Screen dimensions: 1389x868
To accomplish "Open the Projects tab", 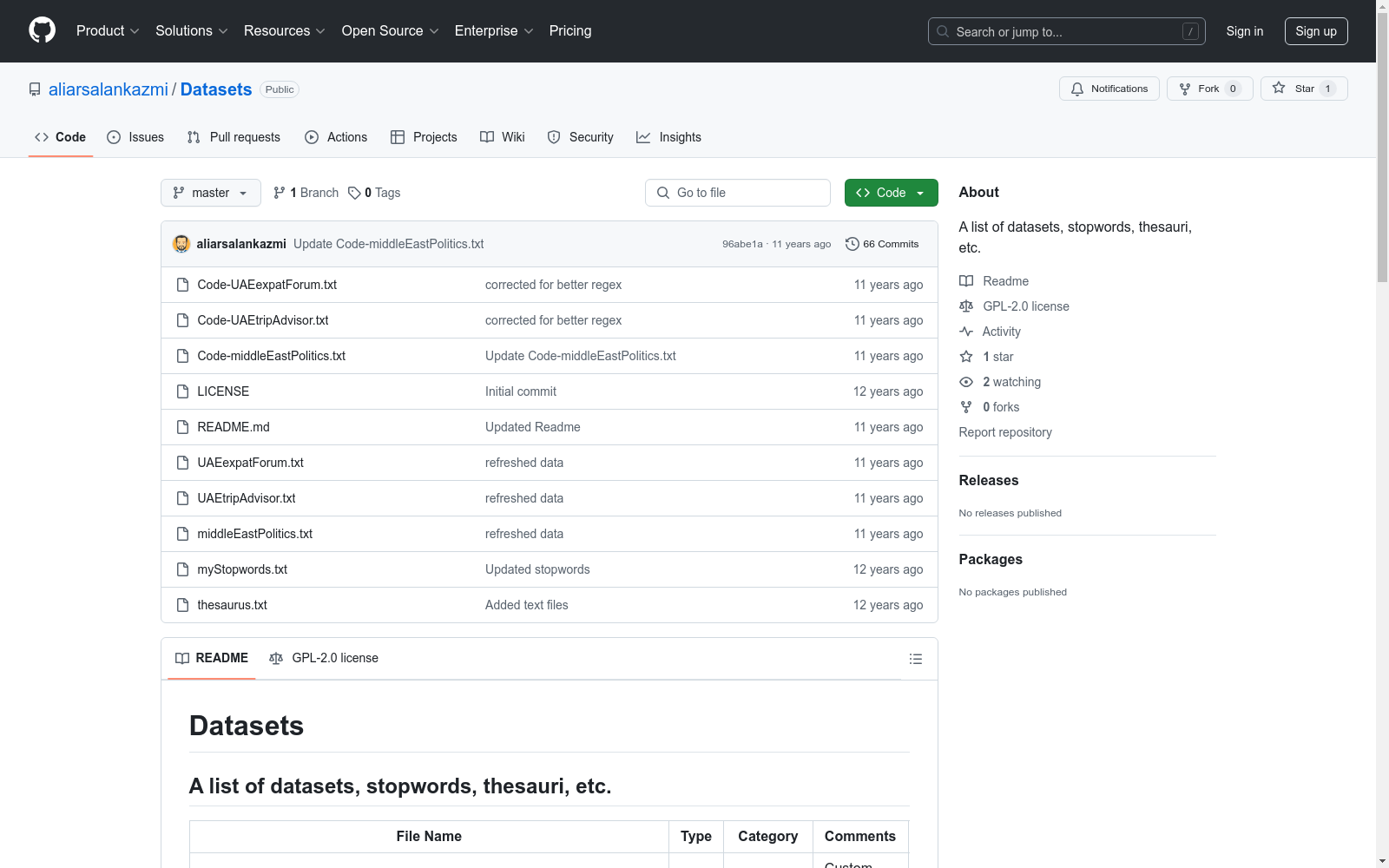I will pyautogui.click(x=424, y=137).
